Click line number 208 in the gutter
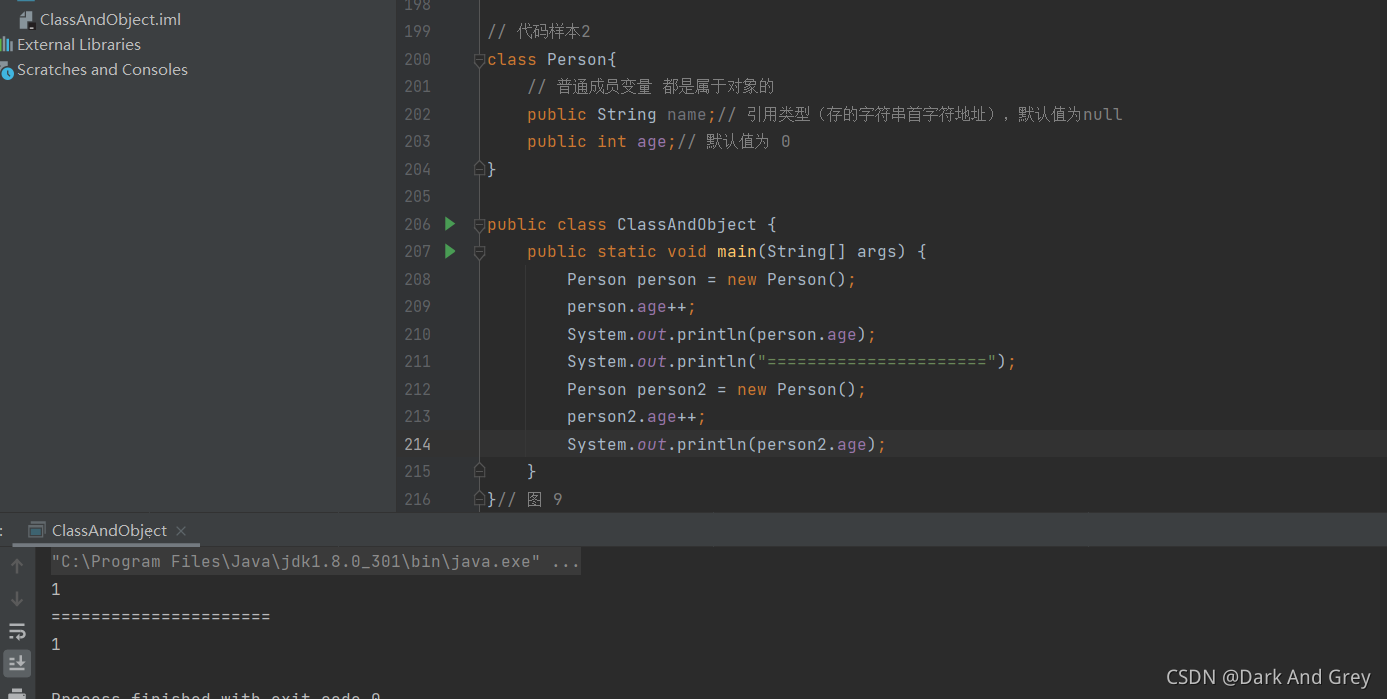Screen dimensions: 1387x699 (418, 279)
